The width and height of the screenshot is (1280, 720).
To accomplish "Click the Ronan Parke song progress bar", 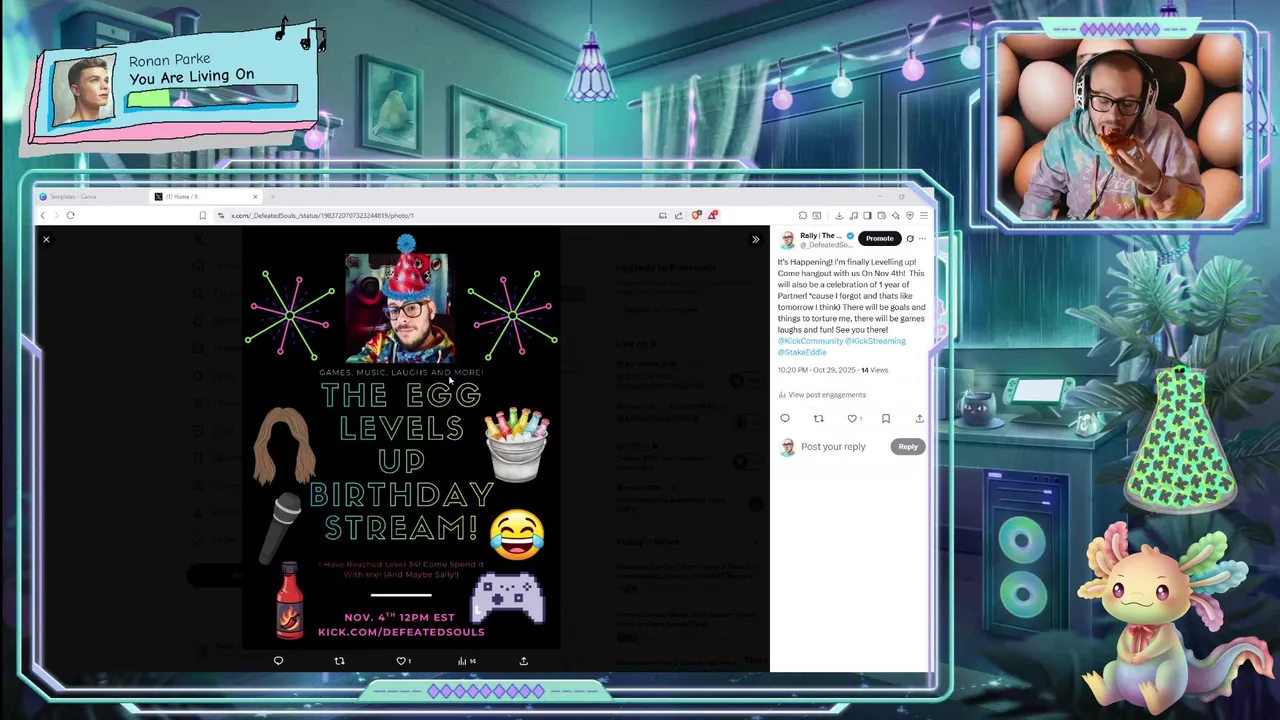I will [212, 97].
